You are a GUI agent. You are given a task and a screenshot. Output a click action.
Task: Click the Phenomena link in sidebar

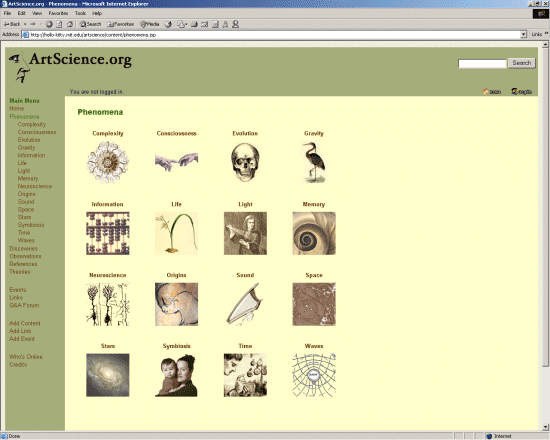click(24, 116)
